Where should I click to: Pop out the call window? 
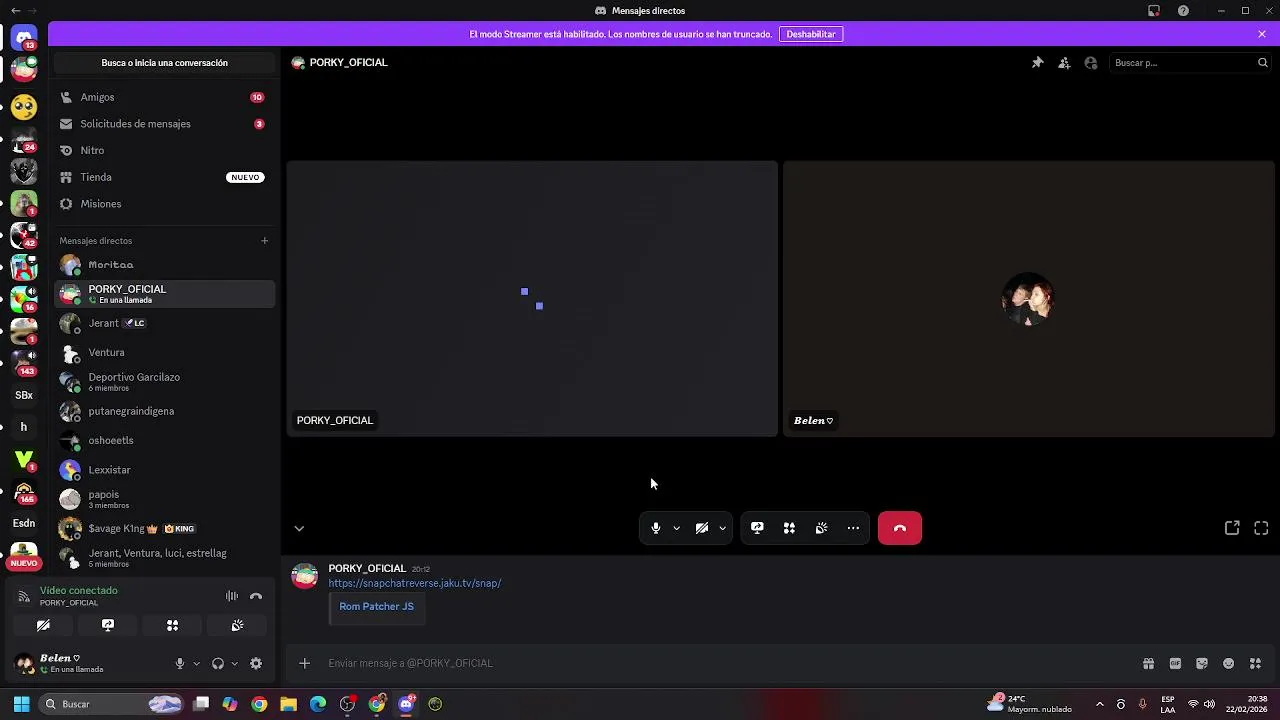1232,528
